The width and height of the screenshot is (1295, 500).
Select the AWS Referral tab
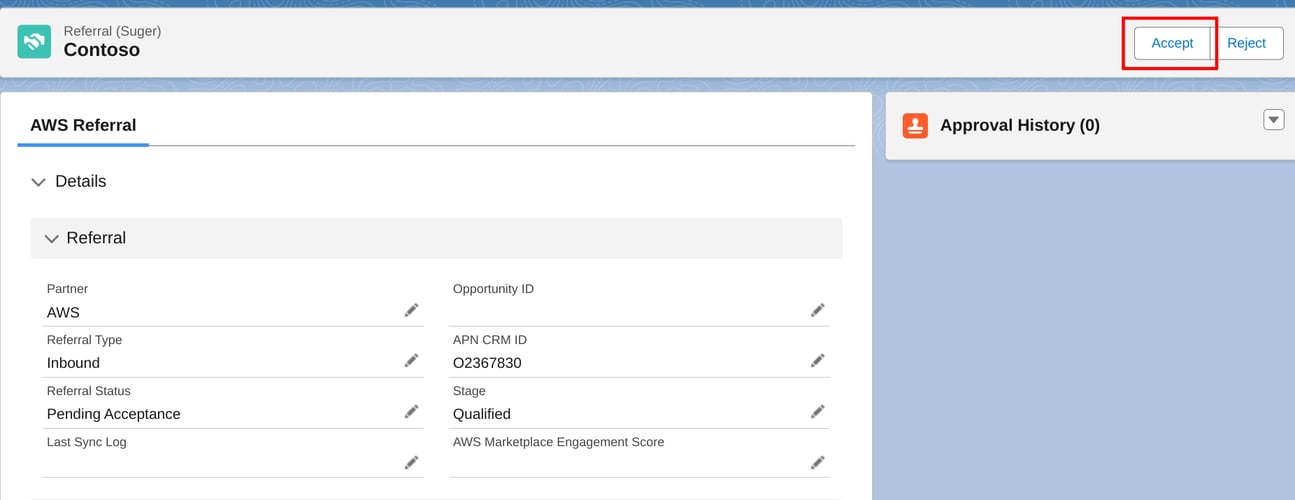83,125
